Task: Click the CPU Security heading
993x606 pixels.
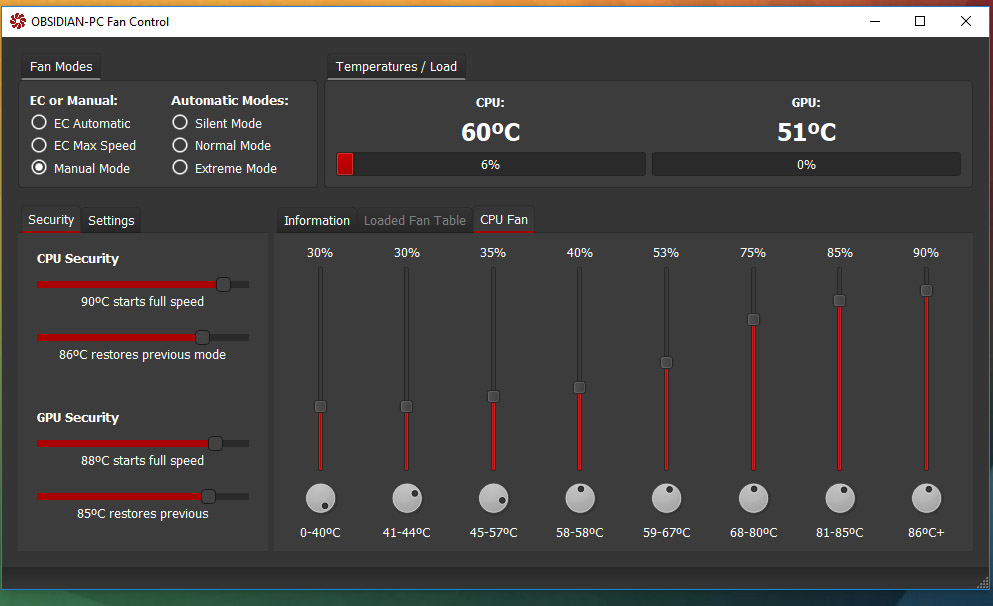Action: [78, 259]
